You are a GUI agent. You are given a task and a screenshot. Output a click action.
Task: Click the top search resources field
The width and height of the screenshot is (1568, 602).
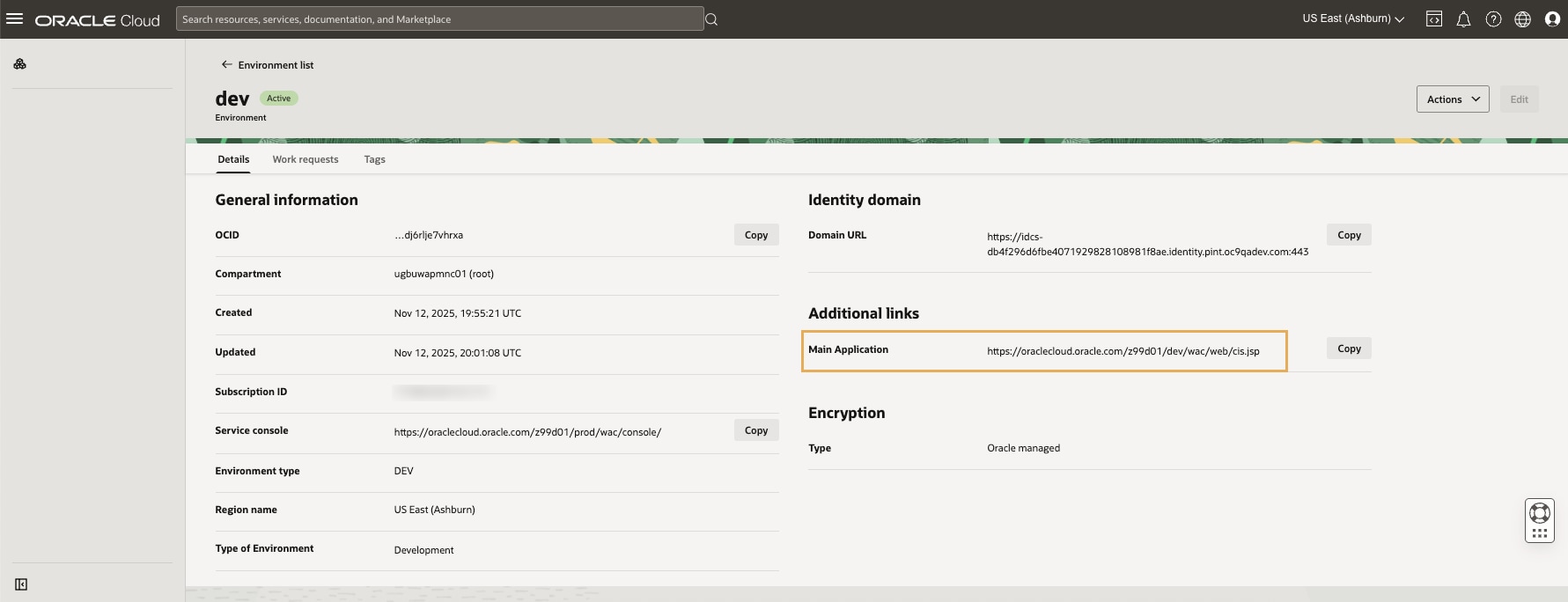coord(439,19)
